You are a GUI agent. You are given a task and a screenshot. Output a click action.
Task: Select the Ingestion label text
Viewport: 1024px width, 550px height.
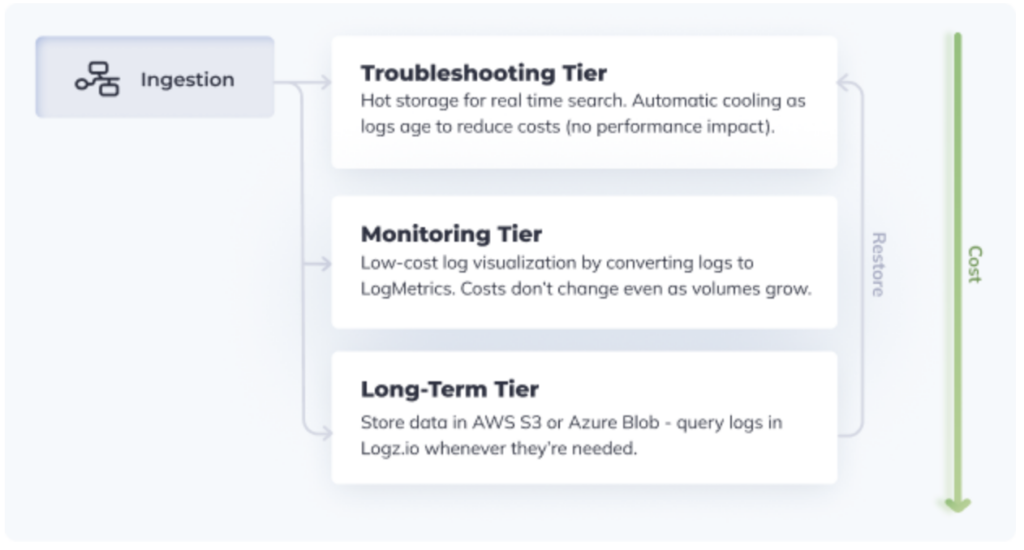[187, 79]
